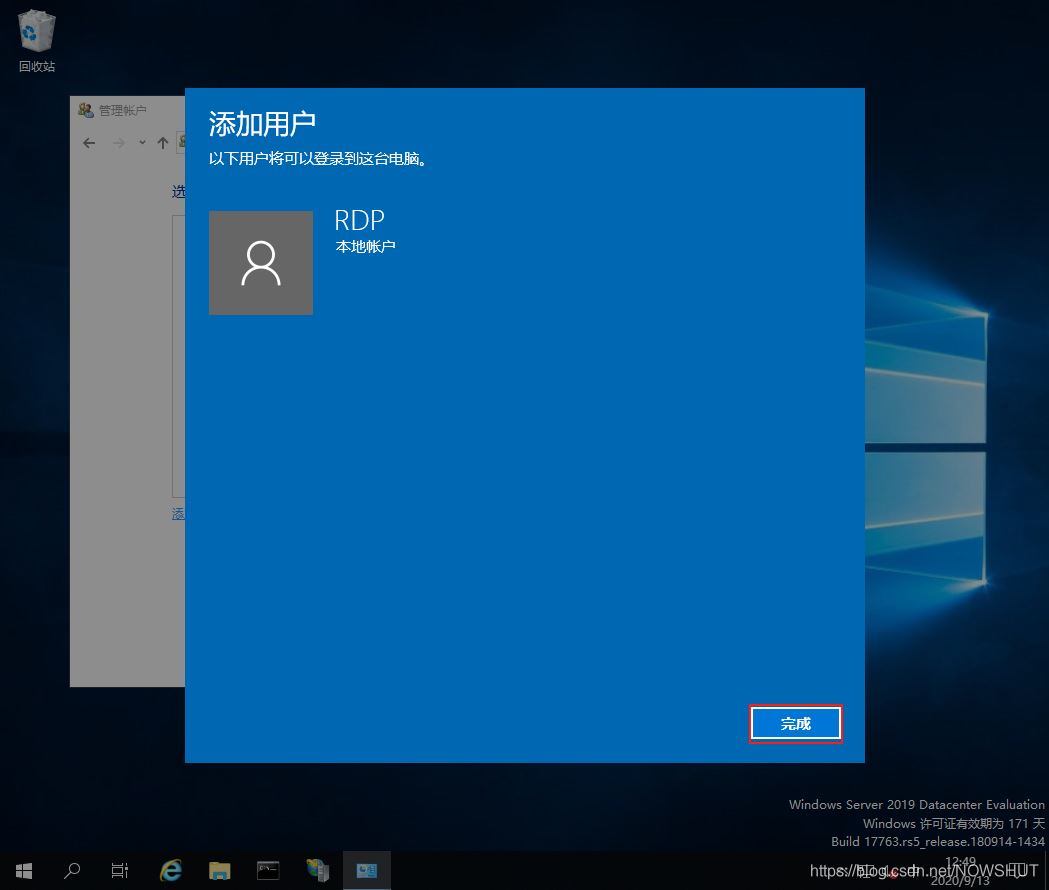Select the active Control Panel taskbar item
Screen dimensions: 1049x890
coord(367,870)
